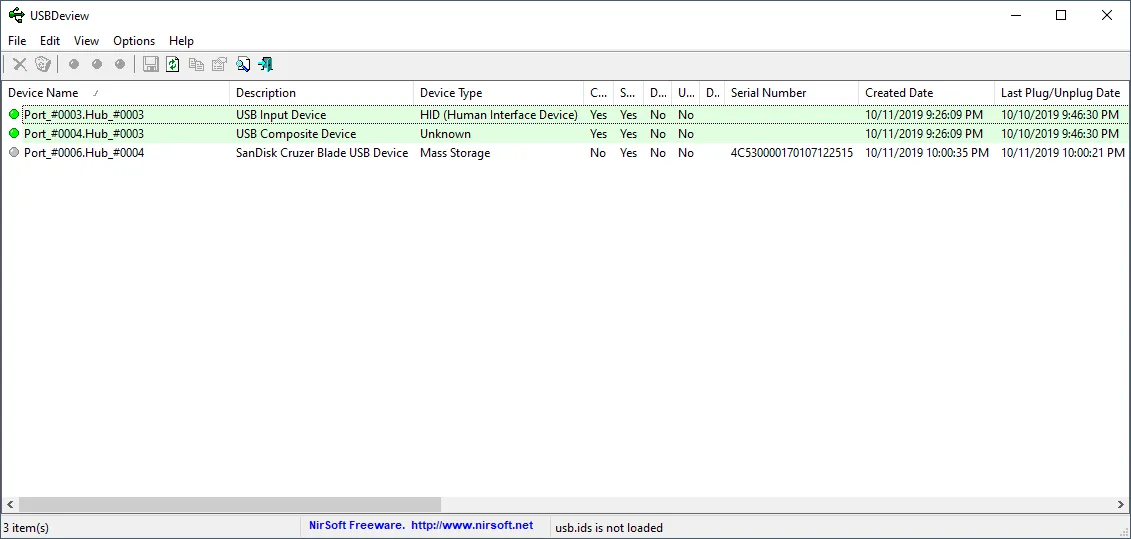Click green status dot of Port_#0004.Hub_#0003
This screenshot has height=539, width=1131.
pos(14,133)
